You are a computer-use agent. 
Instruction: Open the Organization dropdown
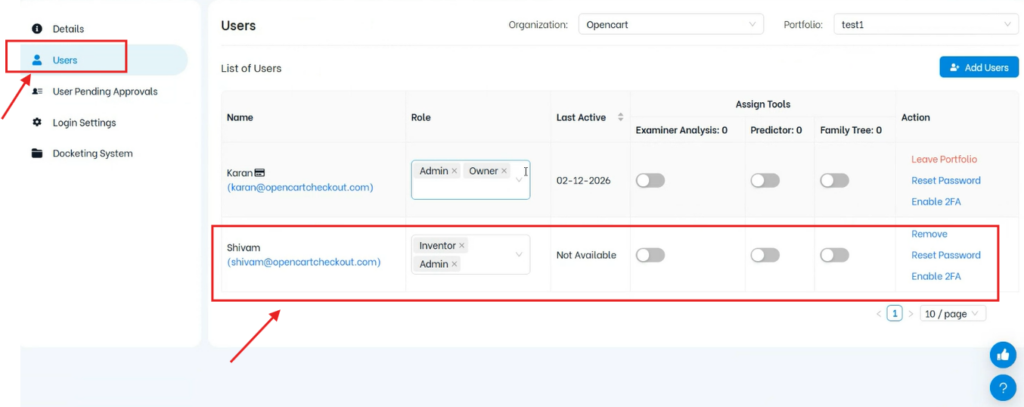click(x=670, y=24)
